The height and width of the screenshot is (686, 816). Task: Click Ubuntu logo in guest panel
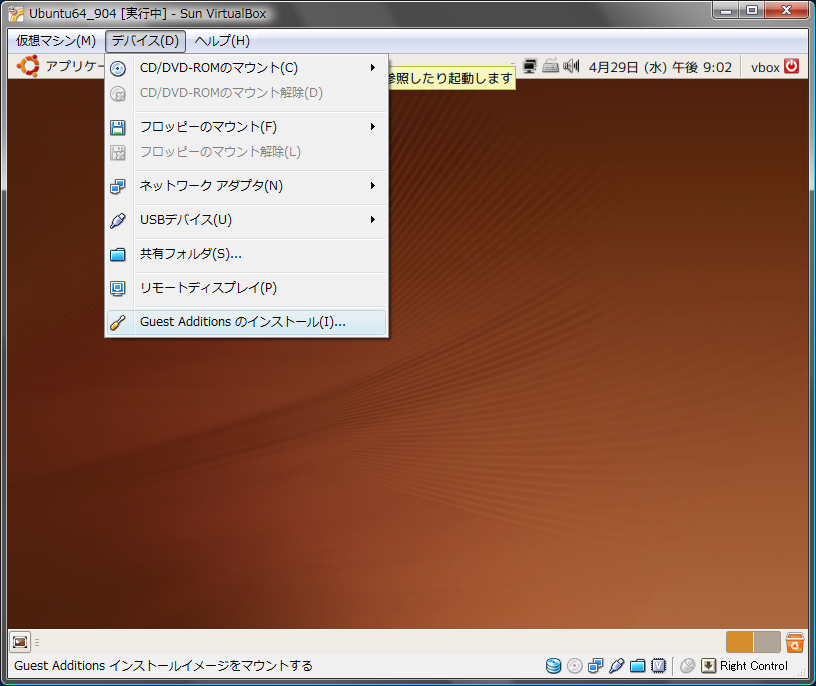click(x=28, y=66)
